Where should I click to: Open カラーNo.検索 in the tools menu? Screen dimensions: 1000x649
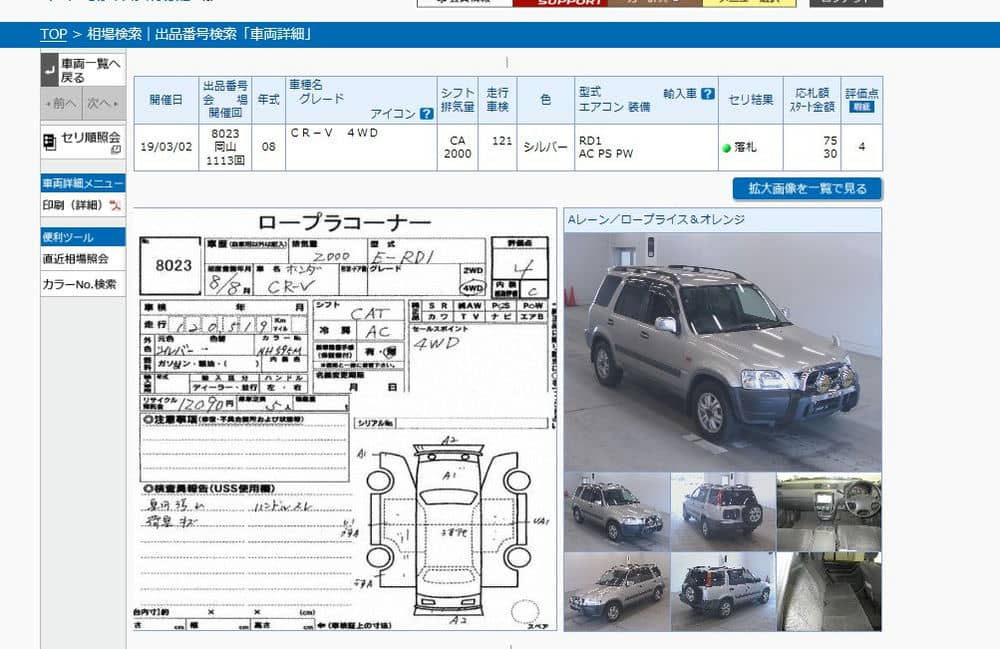[79, 284]
